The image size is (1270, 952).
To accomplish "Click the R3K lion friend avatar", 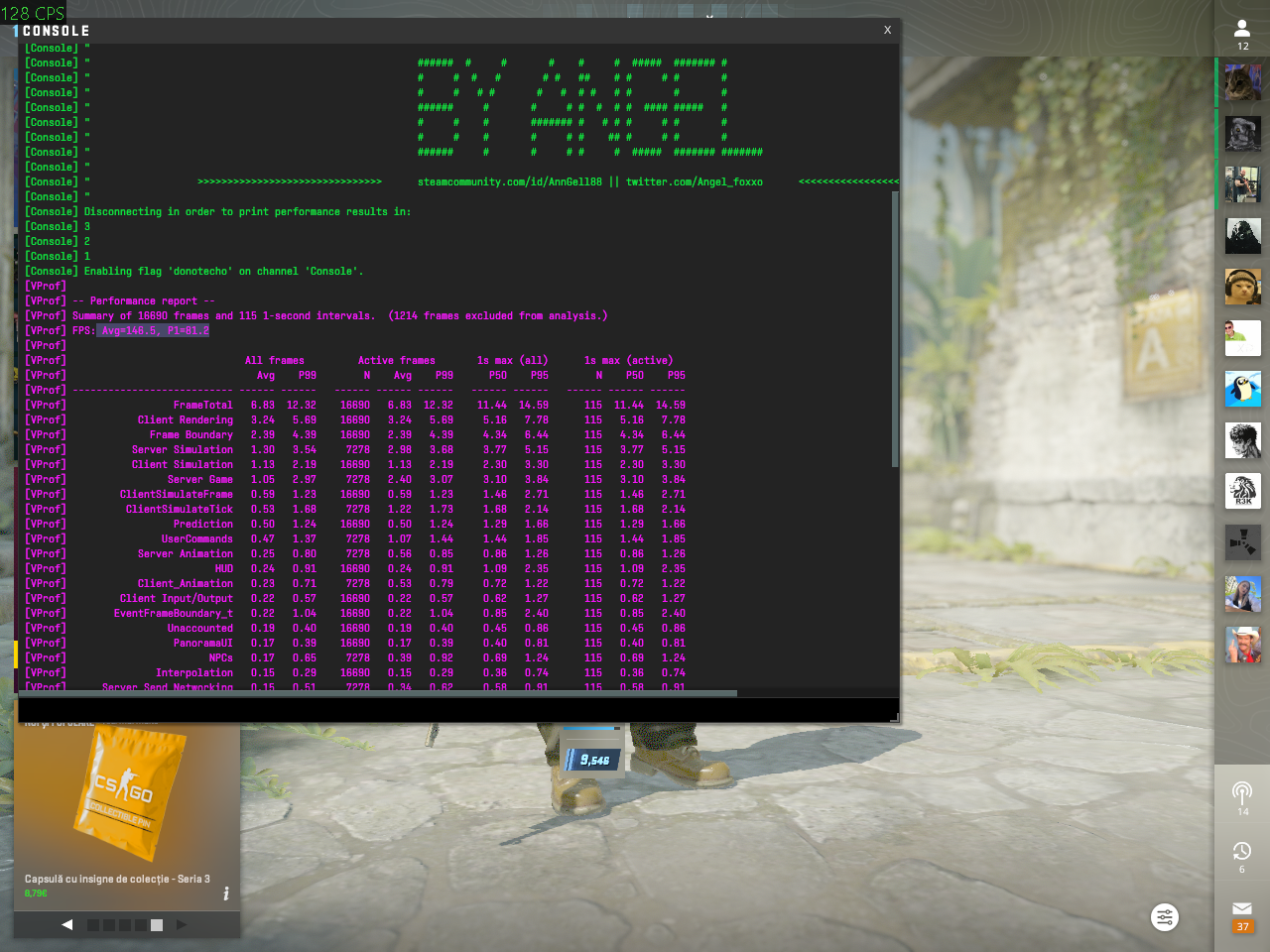I will click(x=1242, y=490).
